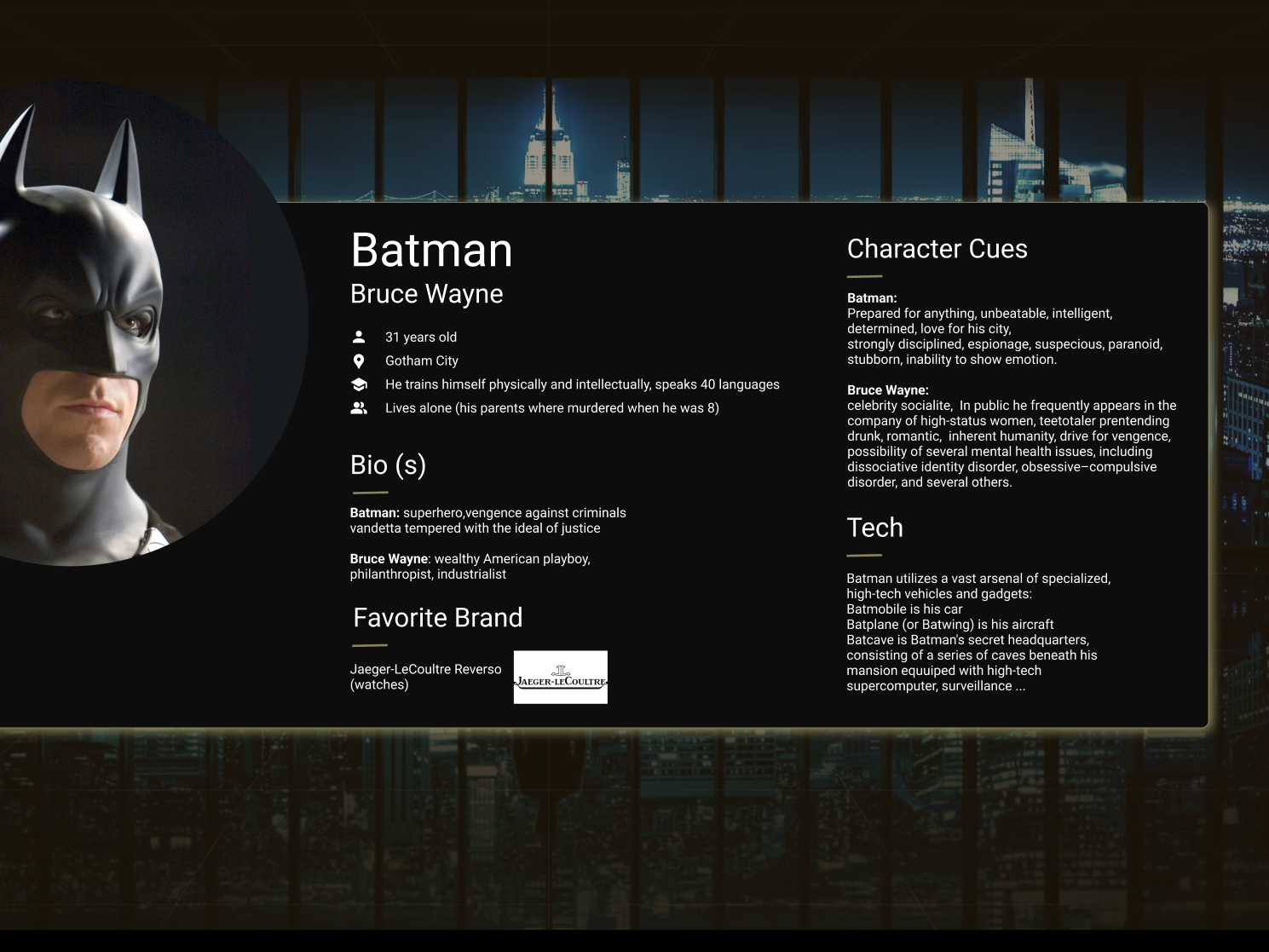Click the text '31 years old'
The height and width of the screenshot is (952, 1269).
(421, 338)
